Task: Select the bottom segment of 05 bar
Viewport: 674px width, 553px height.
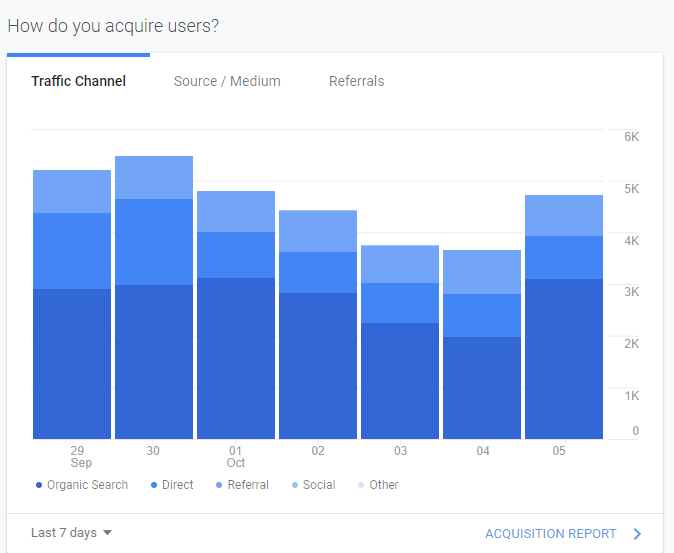Action: (564, 359)
